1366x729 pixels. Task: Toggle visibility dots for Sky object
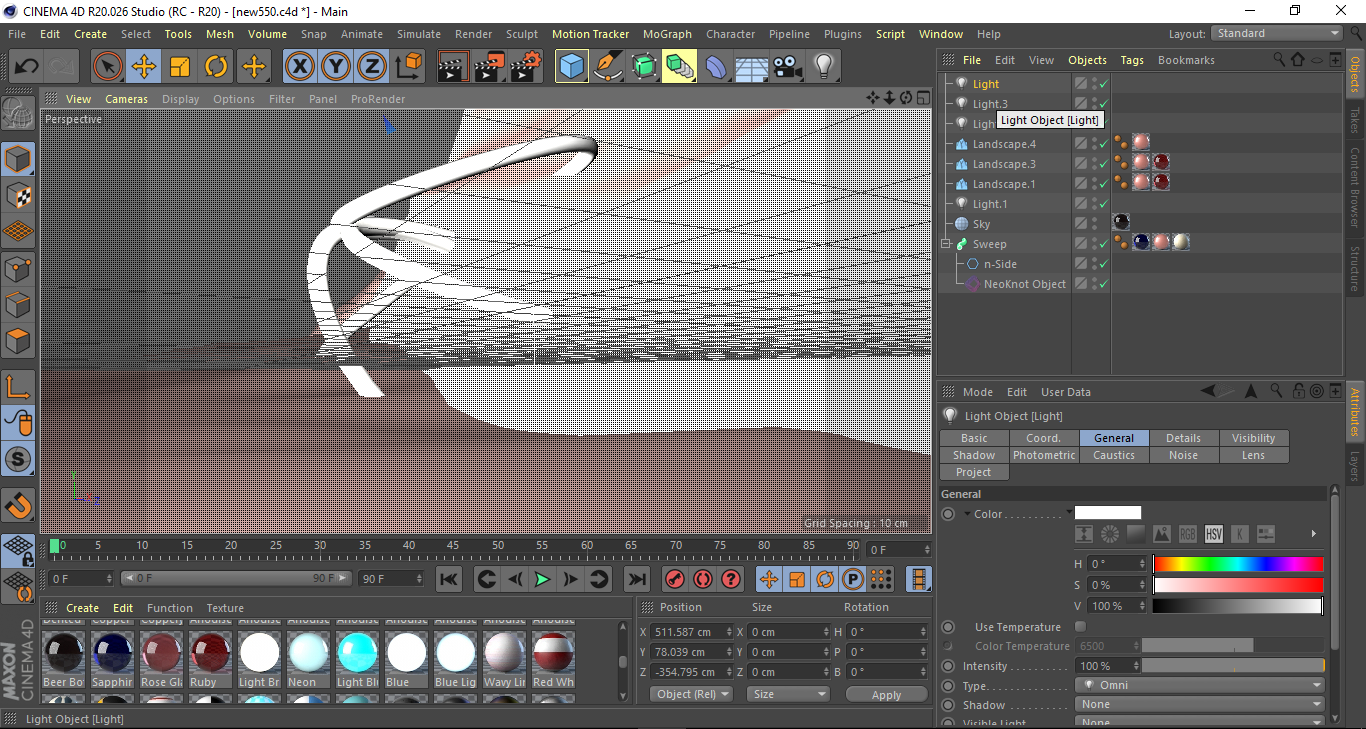[x=1094, y=224]
